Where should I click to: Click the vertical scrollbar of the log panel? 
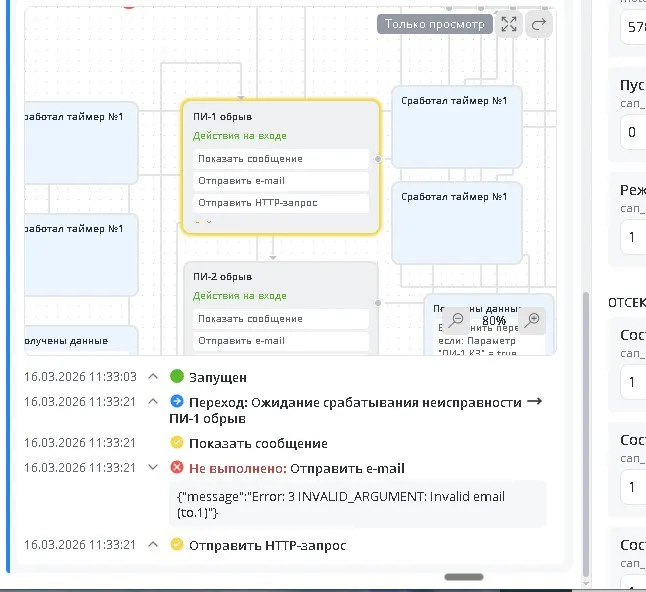[586, 430]
